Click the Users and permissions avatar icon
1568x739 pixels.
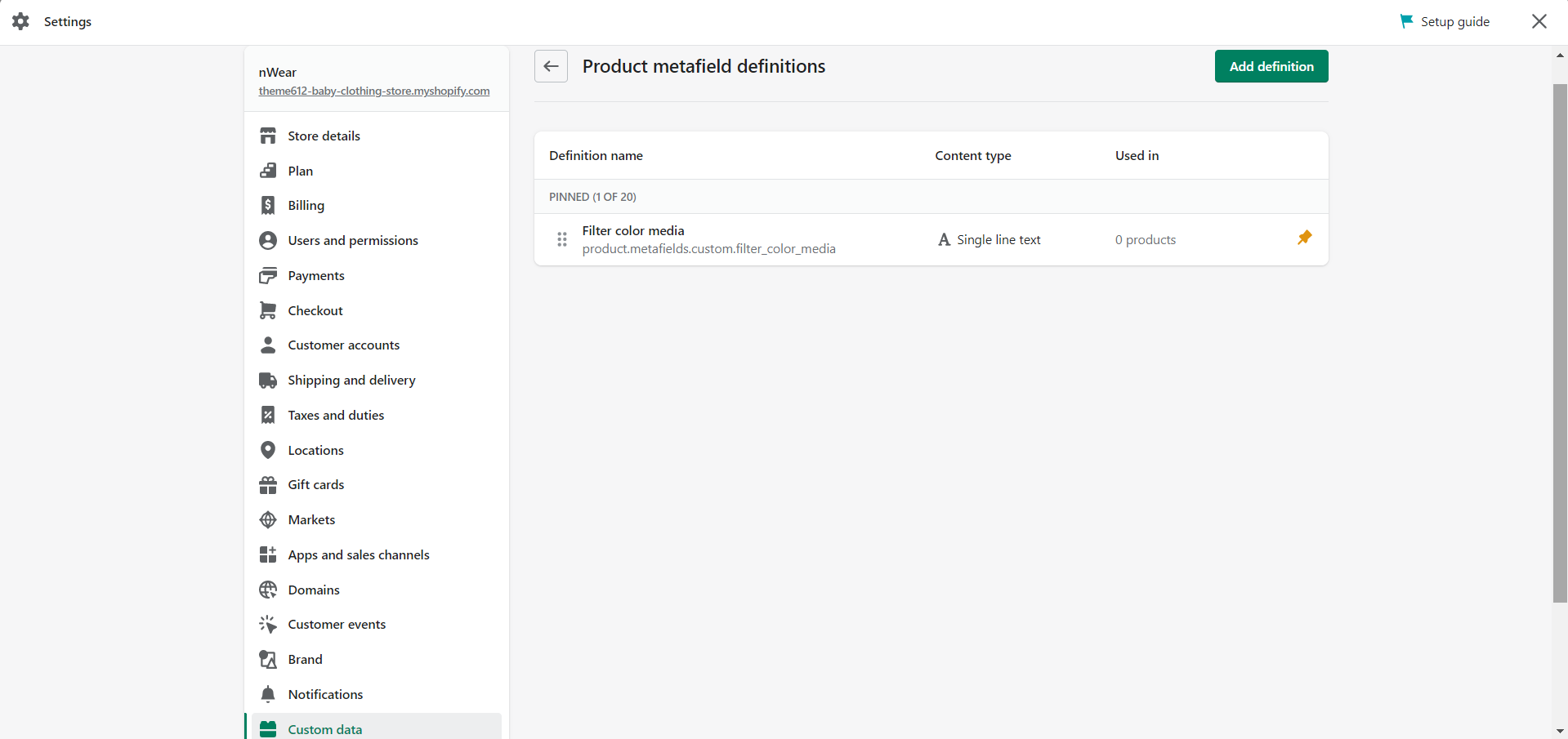pyautogui.click(x=268, y=240)
